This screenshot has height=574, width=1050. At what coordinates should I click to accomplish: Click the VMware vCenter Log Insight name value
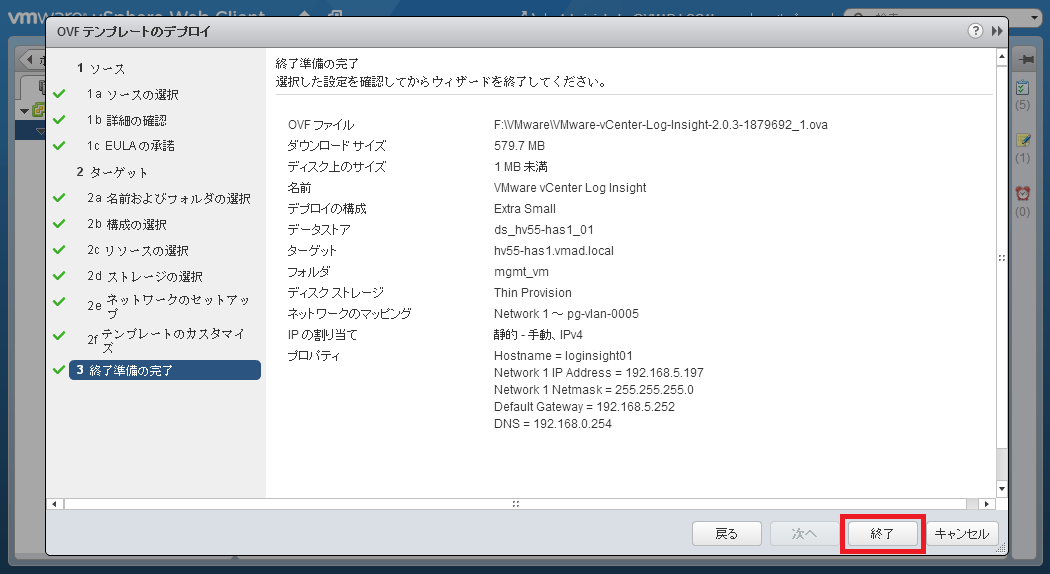tap(570, 188)
